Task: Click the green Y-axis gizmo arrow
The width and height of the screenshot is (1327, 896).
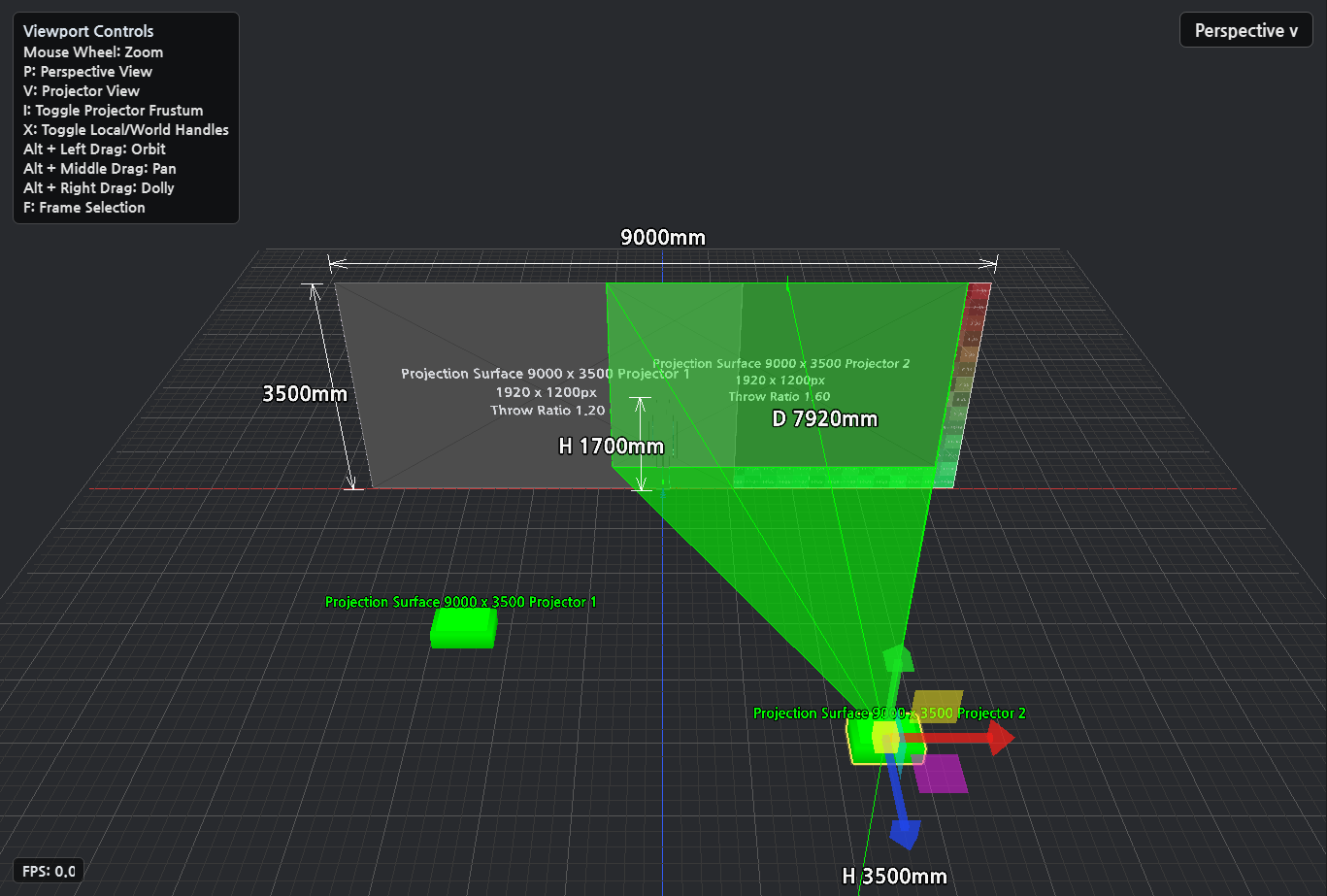Action: pyautogui.click(x=898, y=657)
